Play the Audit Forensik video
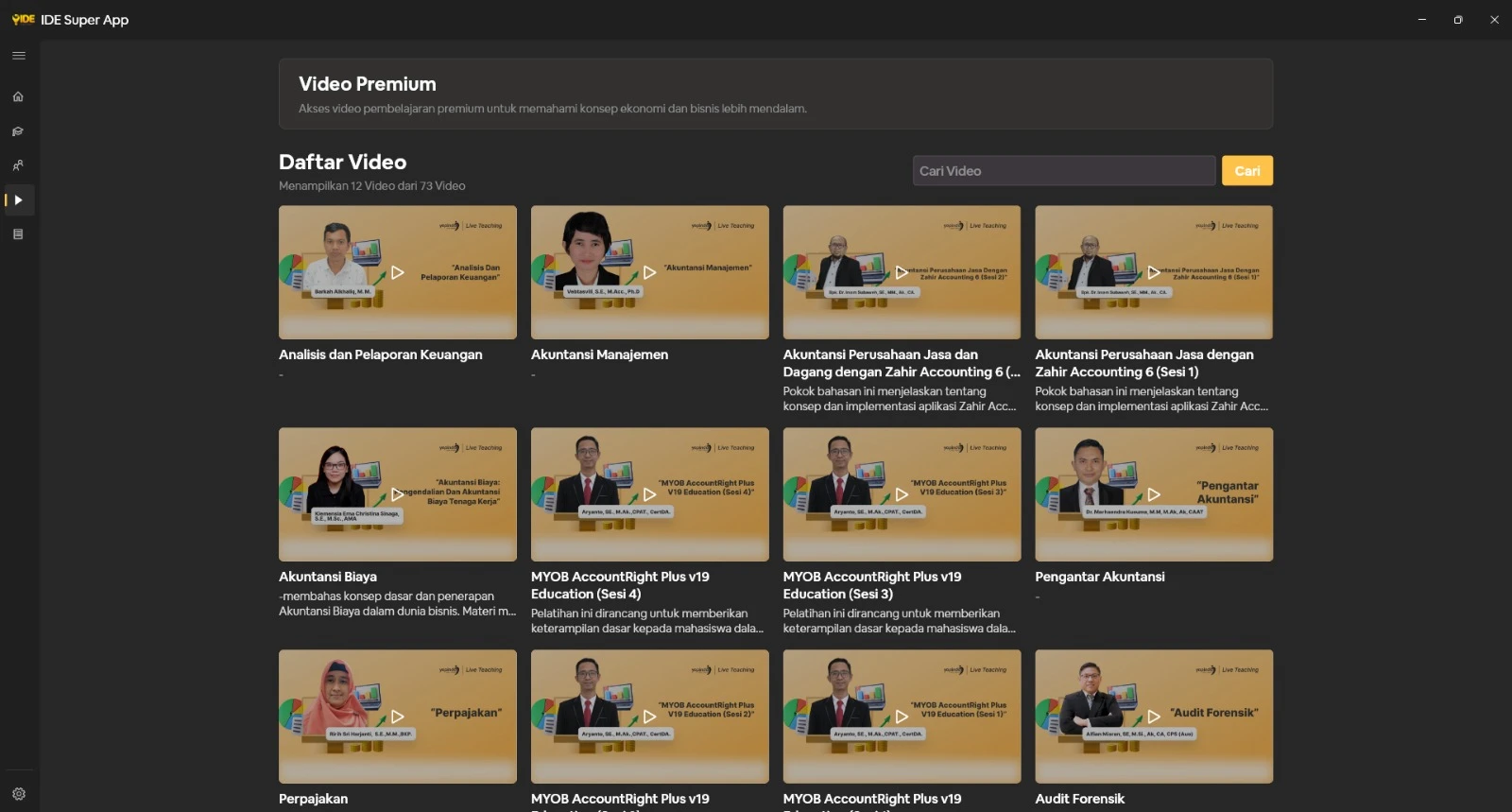1512x812 pixels. (x=1154, y=717)
